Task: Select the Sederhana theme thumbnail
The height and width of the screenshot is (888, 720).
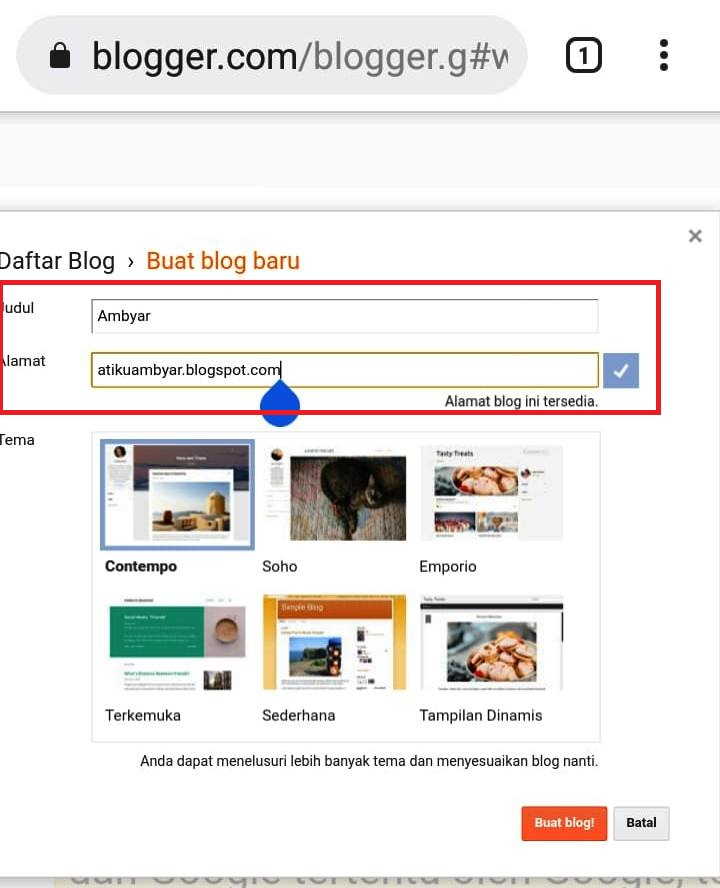Action: (334, 642)
